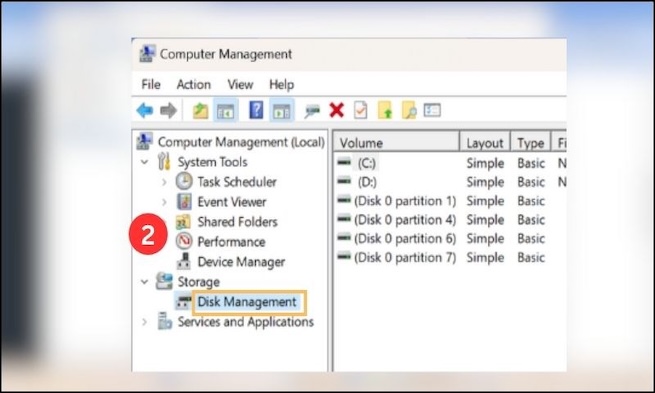Click the Shared Folders icon
This screenshot has width=655, height=393.
183,222
